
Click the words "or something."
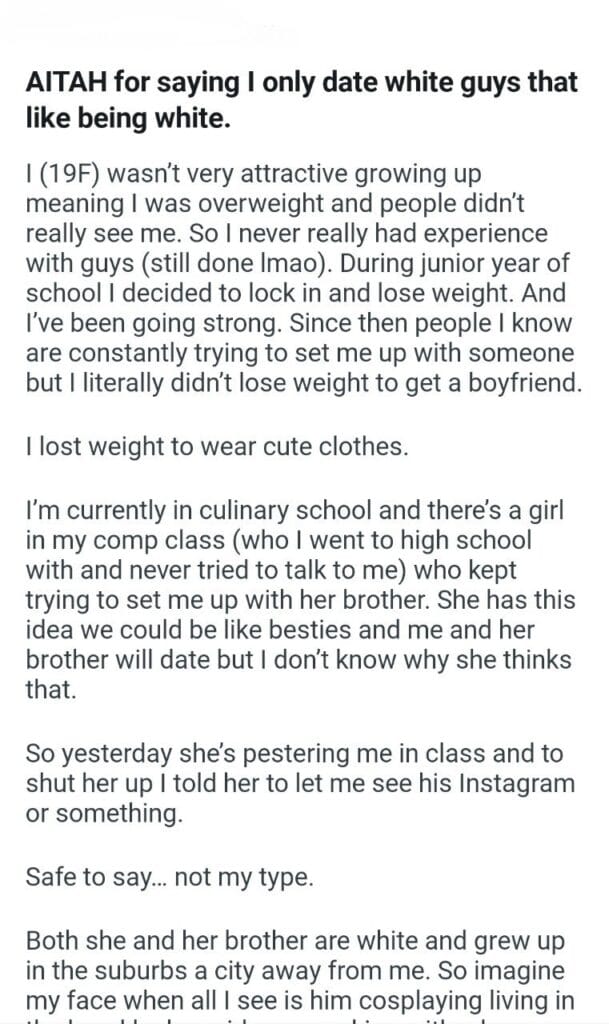click(105, 814)
